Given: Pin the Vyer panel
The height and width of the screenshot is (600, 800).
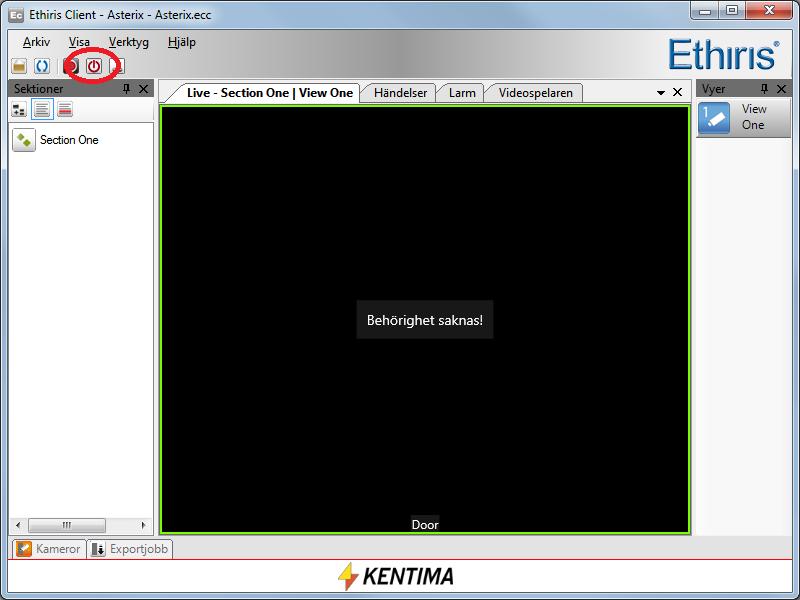Looking at the screenshot, I should click(764, 89).
